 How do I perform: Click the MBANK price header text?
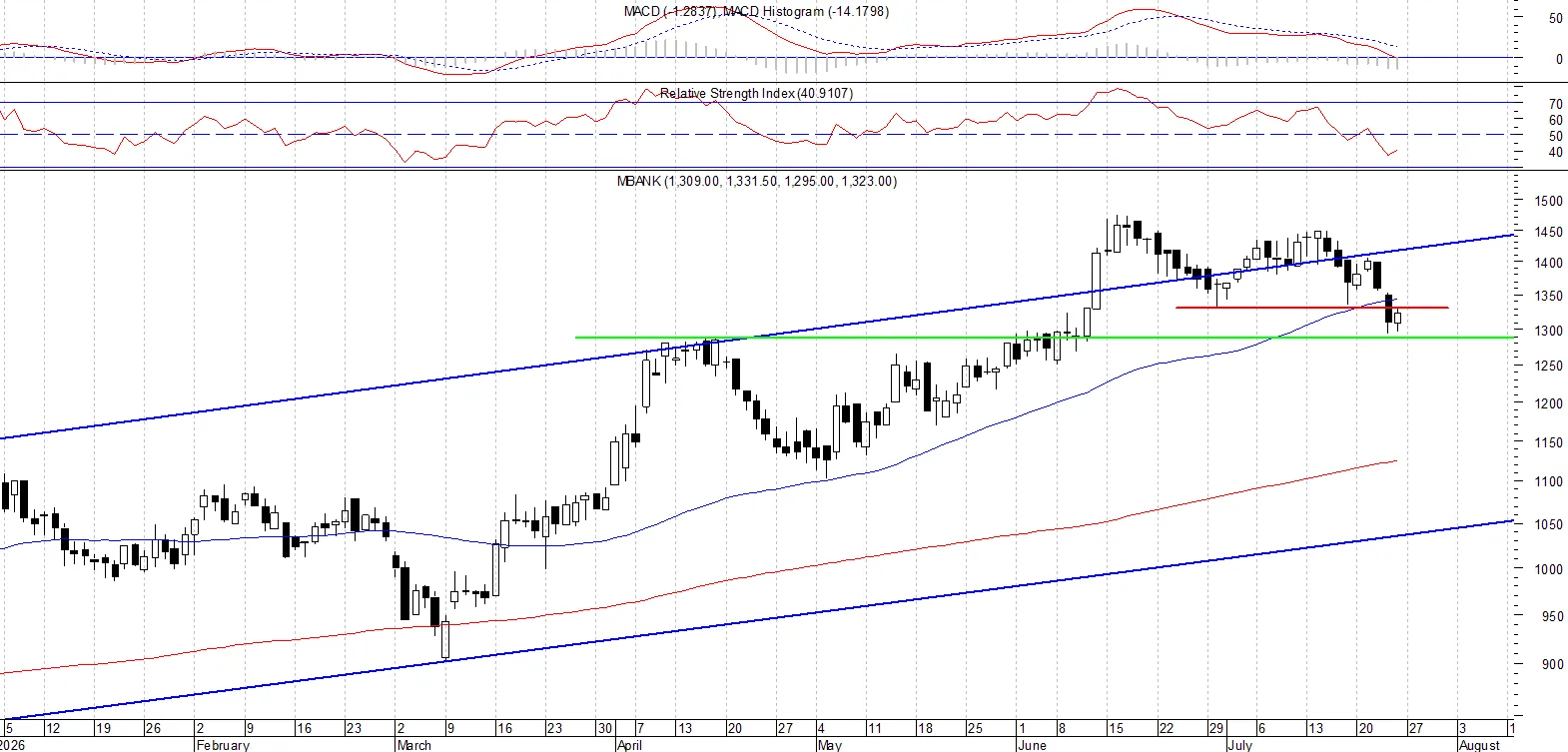click(x=757, y=181)
